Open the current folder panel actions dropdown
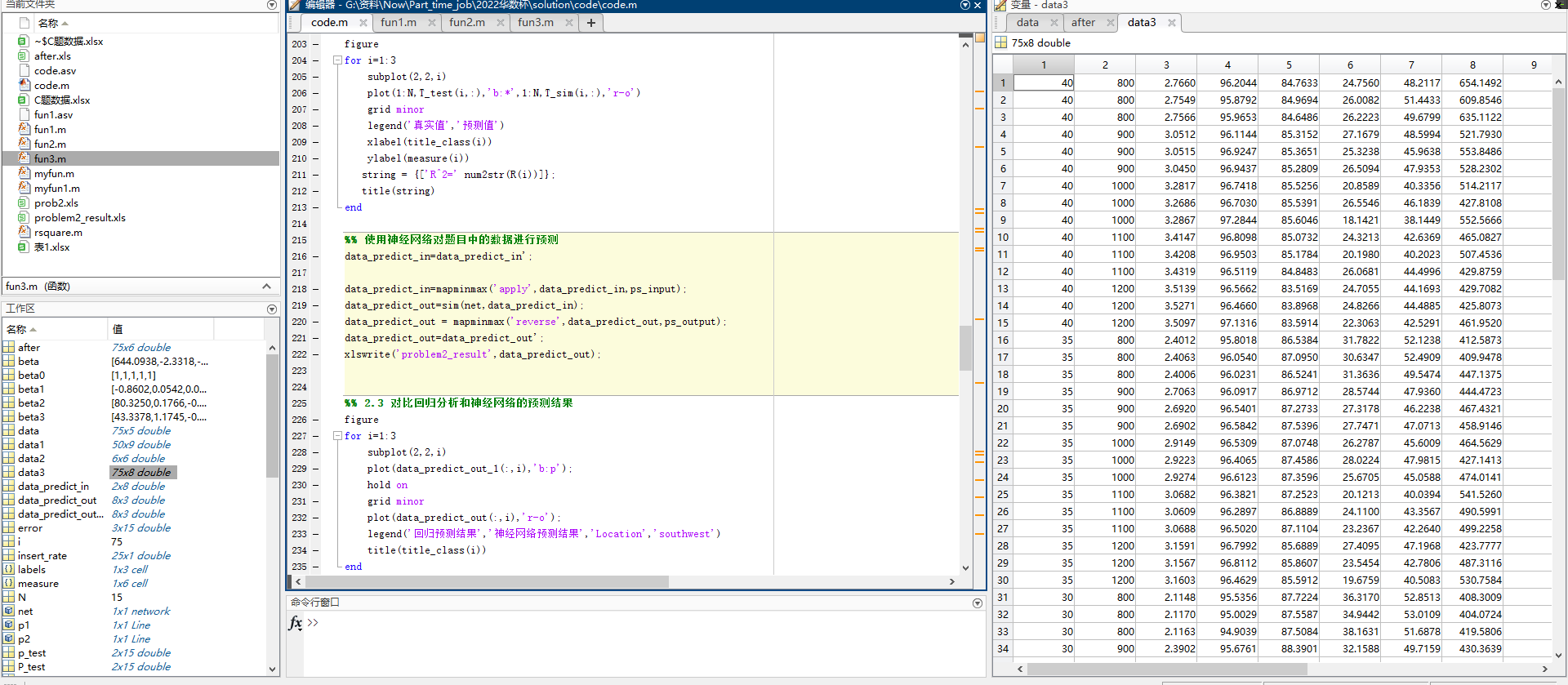The width and height of the screenshot is (1568, 685). [x=272, y=5]
